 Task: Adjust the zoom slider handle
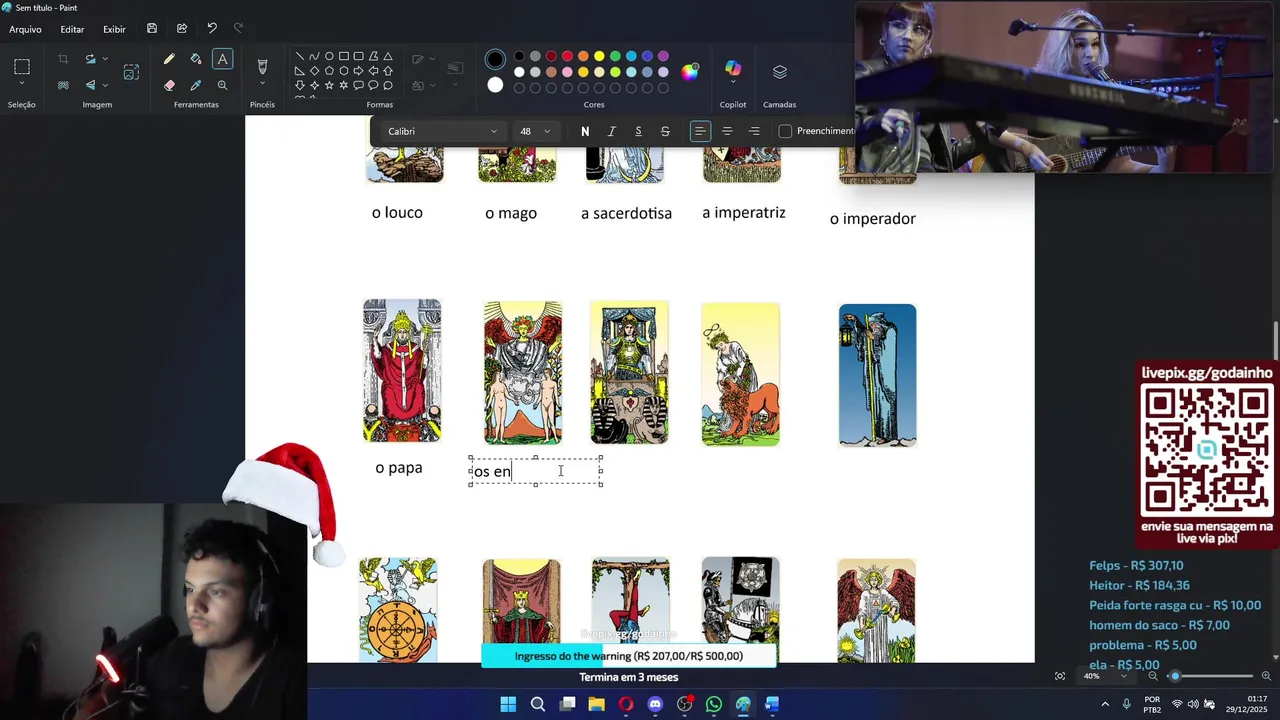pos(1175,676)
